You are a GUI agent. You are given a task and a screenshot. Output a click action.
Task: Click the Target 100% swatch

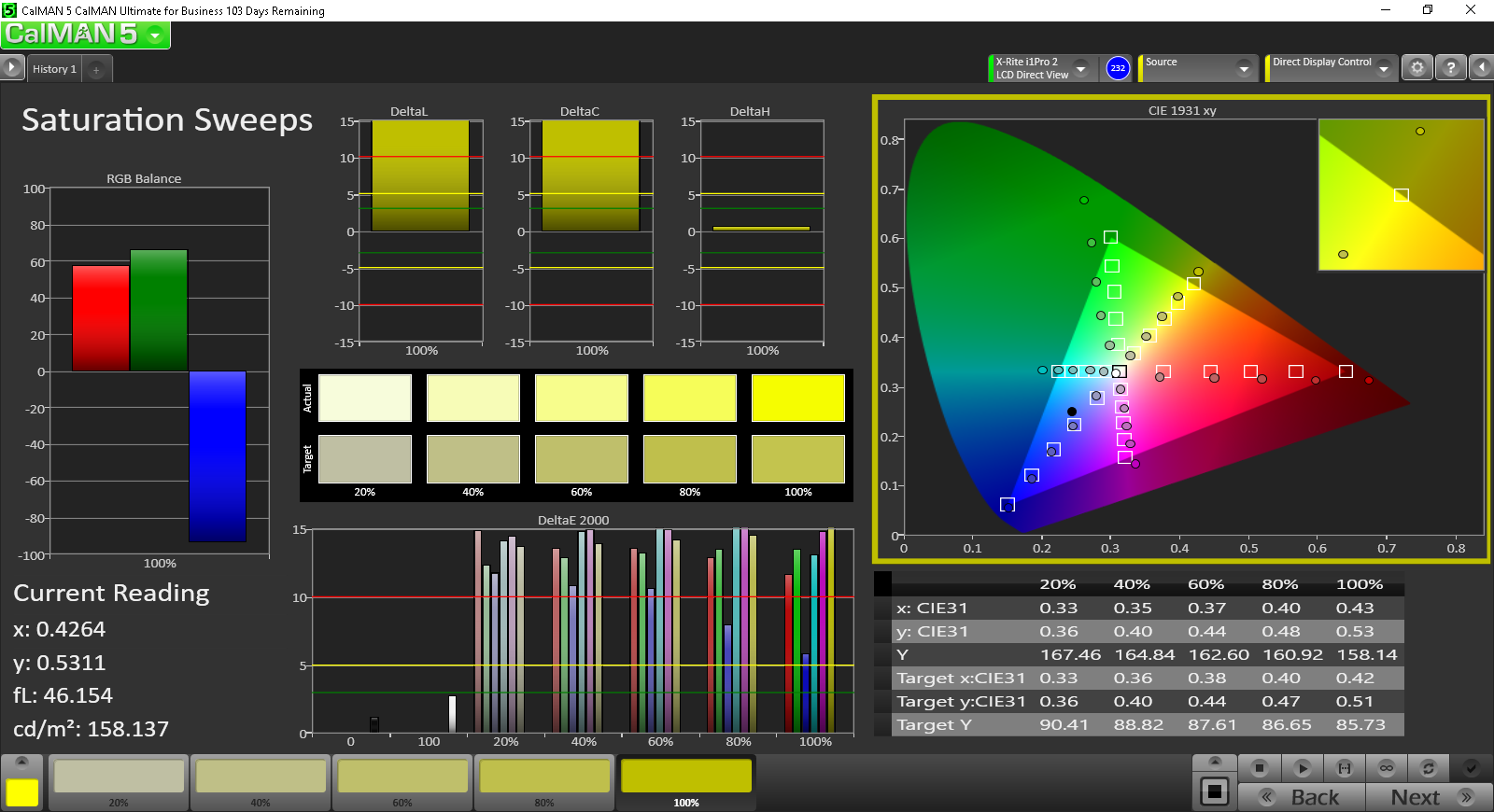tap(798, 458)
